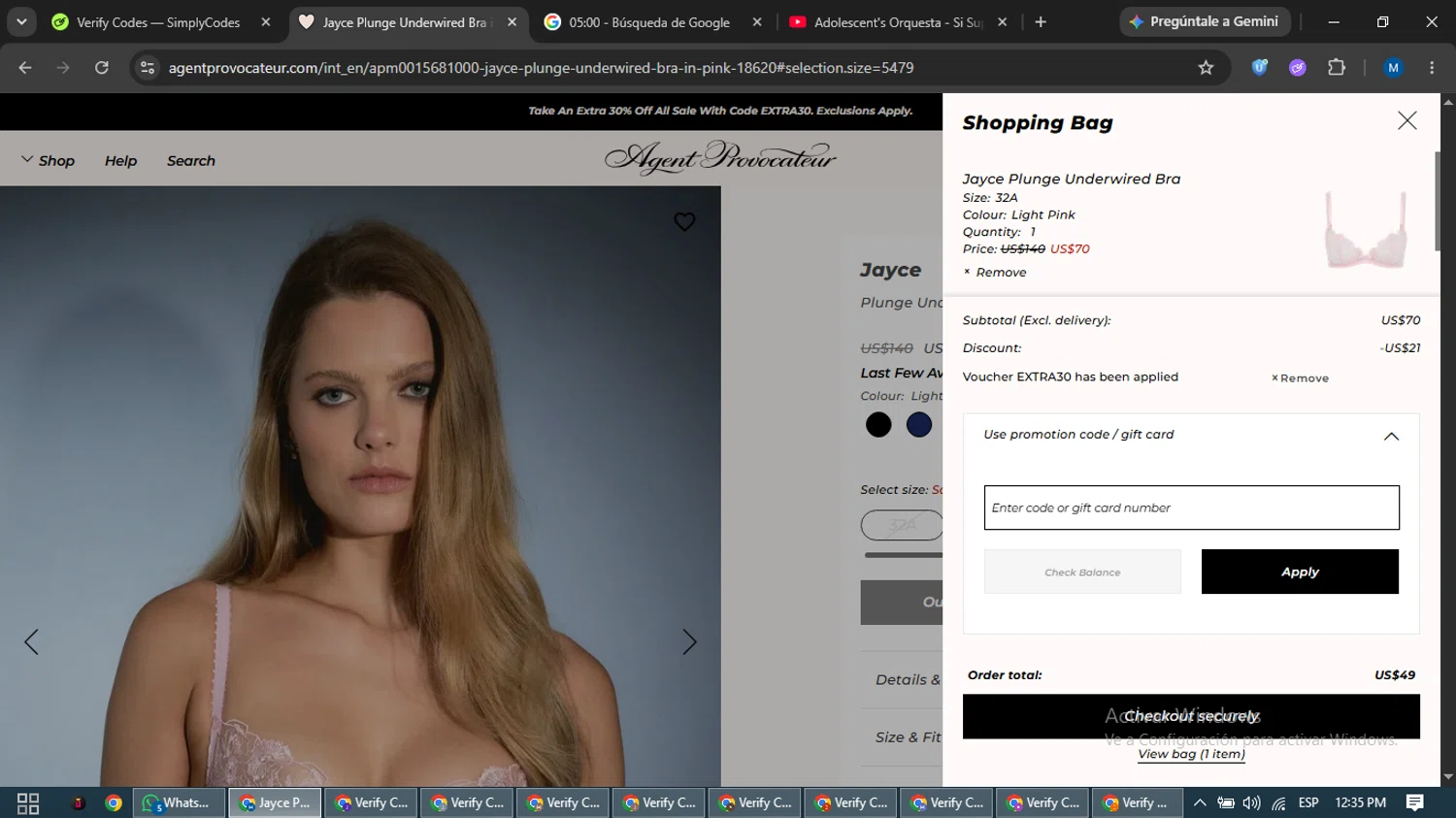The width and height of the screenshot is (1456, 818).
Task: Open a new browser tab
Action: [1041, 22]
